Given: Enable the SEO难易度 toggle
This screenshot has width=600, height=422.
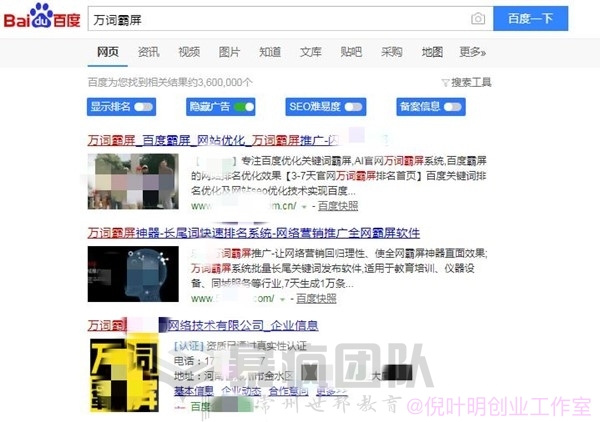Looking at the screenshot, I should pyautogui.click(x=353, y=107).
